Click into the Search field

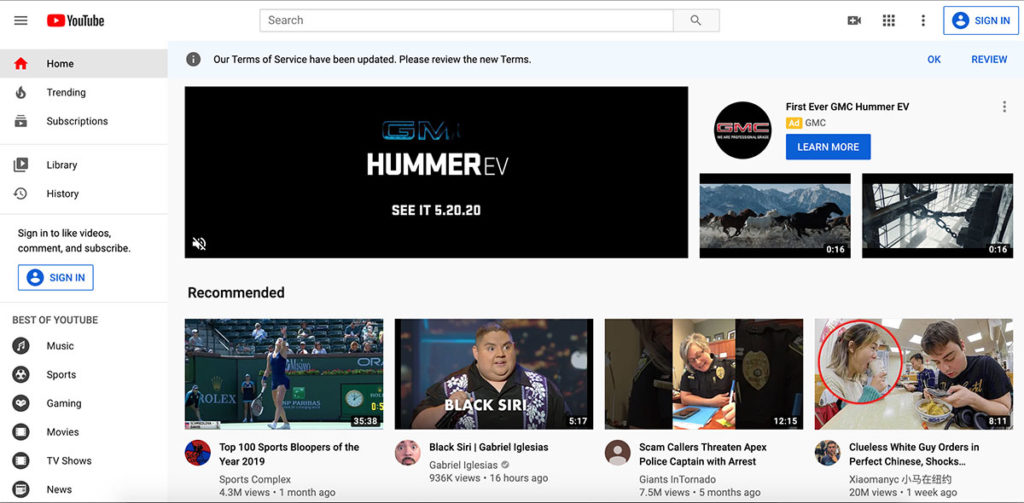click(x=466, y=20)
